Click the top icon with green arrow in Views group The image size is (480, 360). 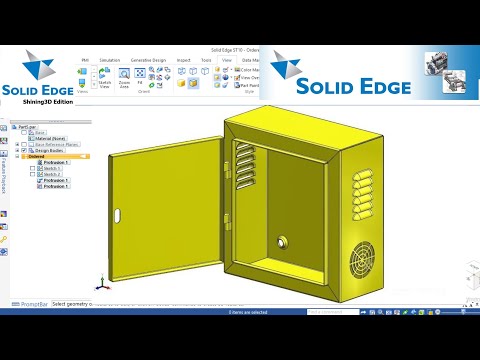point(82,71)
